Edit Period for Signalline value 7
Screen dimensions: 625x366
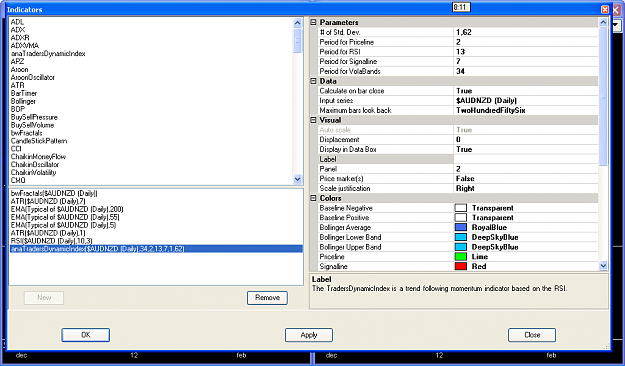tap(526, 61)
